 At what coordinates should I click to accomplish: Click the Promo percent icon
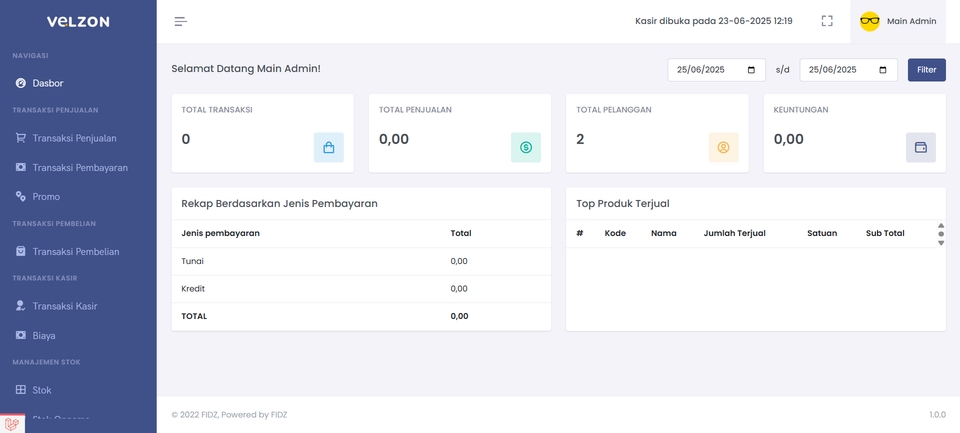coord(21,197)
